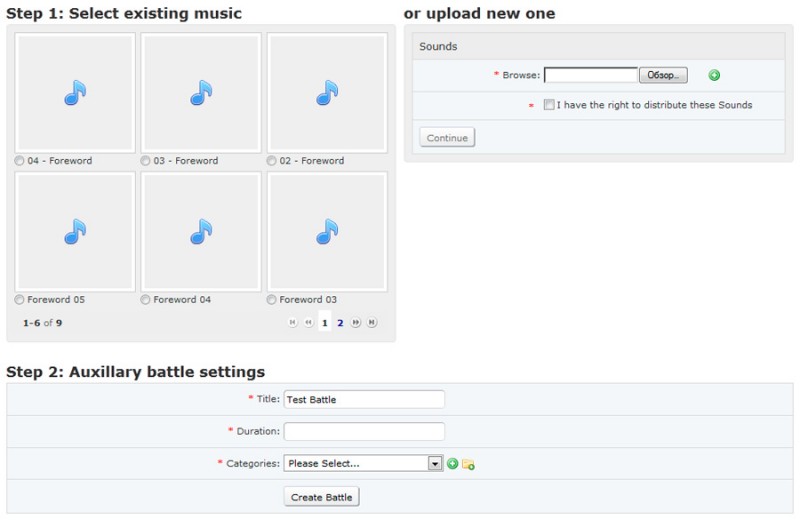Click current page 1 in pagination

click(324, 323)
